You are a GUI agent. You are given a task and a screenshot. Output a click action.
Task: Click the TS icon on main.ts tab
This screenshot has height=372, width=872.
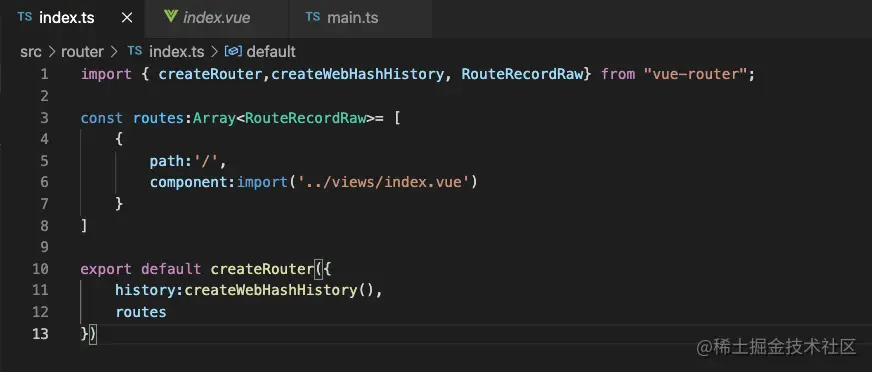[x=313, y=17]
